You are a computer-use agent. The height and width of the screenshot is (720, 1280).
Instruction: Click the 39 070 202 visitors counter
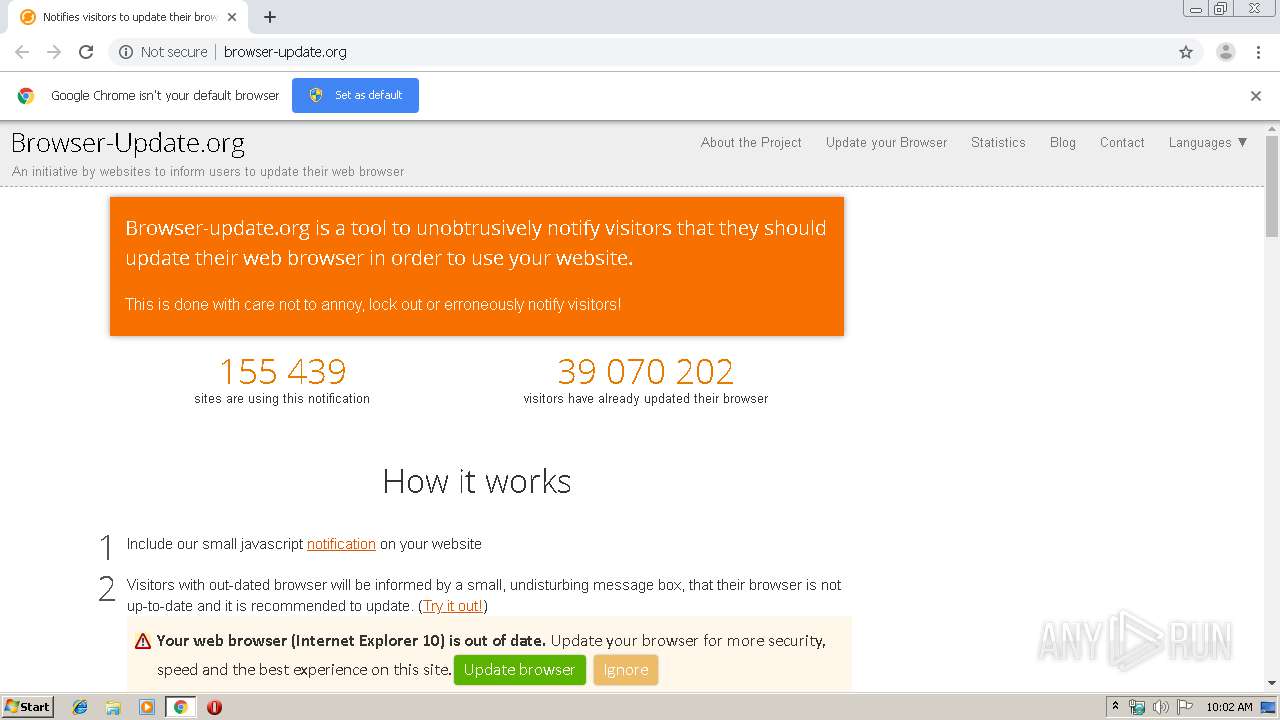646,372
